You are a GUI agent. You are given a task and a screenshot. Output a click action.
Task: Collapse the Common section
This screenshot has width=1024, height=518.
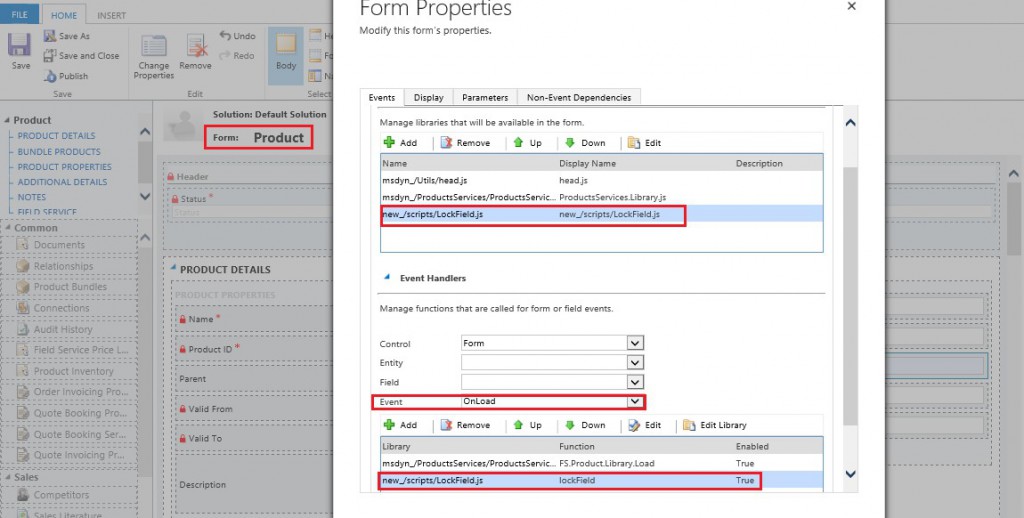coord(7,228)
